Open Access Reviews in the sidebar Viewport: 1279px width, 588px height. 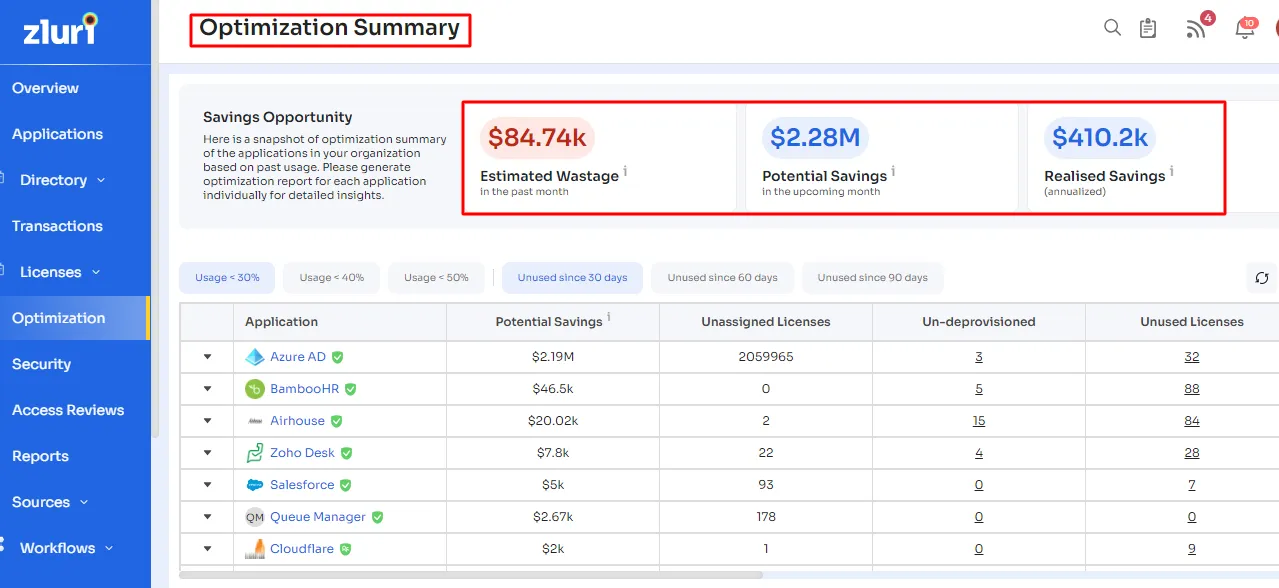pos(68,410)
